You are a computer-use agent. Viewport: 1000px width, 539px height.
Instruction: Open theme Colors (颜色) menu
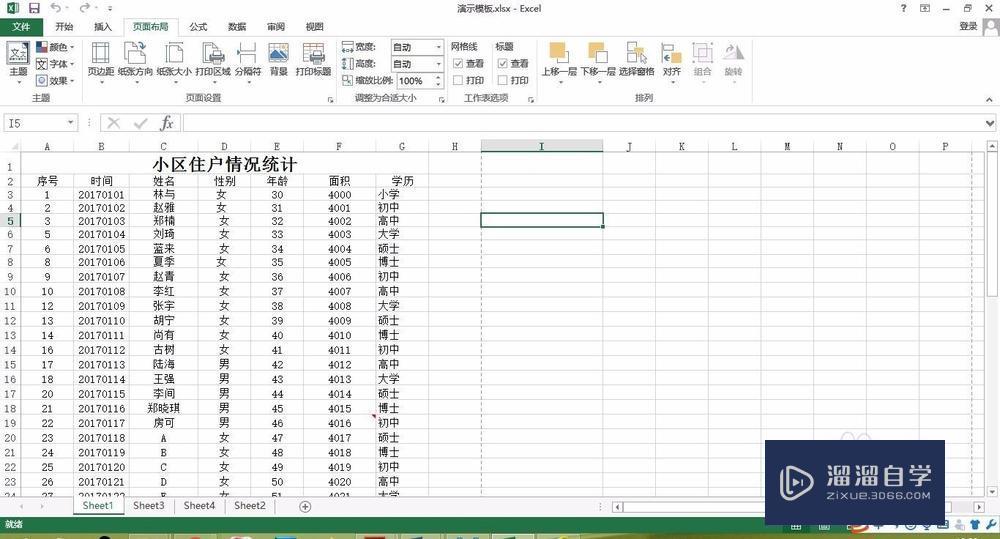pyautogui.click(x=55, y=47)
